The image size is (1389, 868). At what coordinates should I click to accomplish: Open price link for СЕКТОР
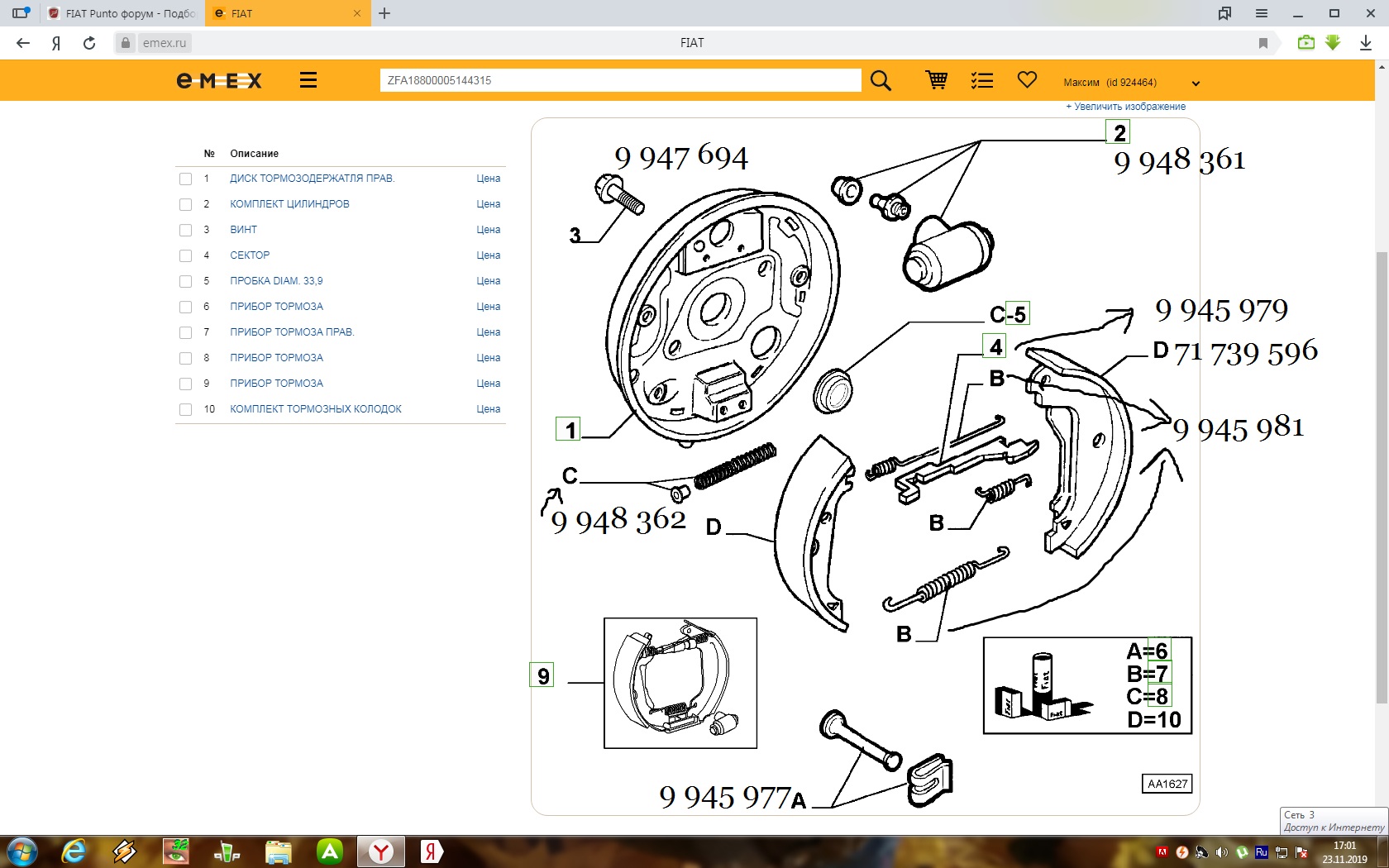[x=488, y=255]
